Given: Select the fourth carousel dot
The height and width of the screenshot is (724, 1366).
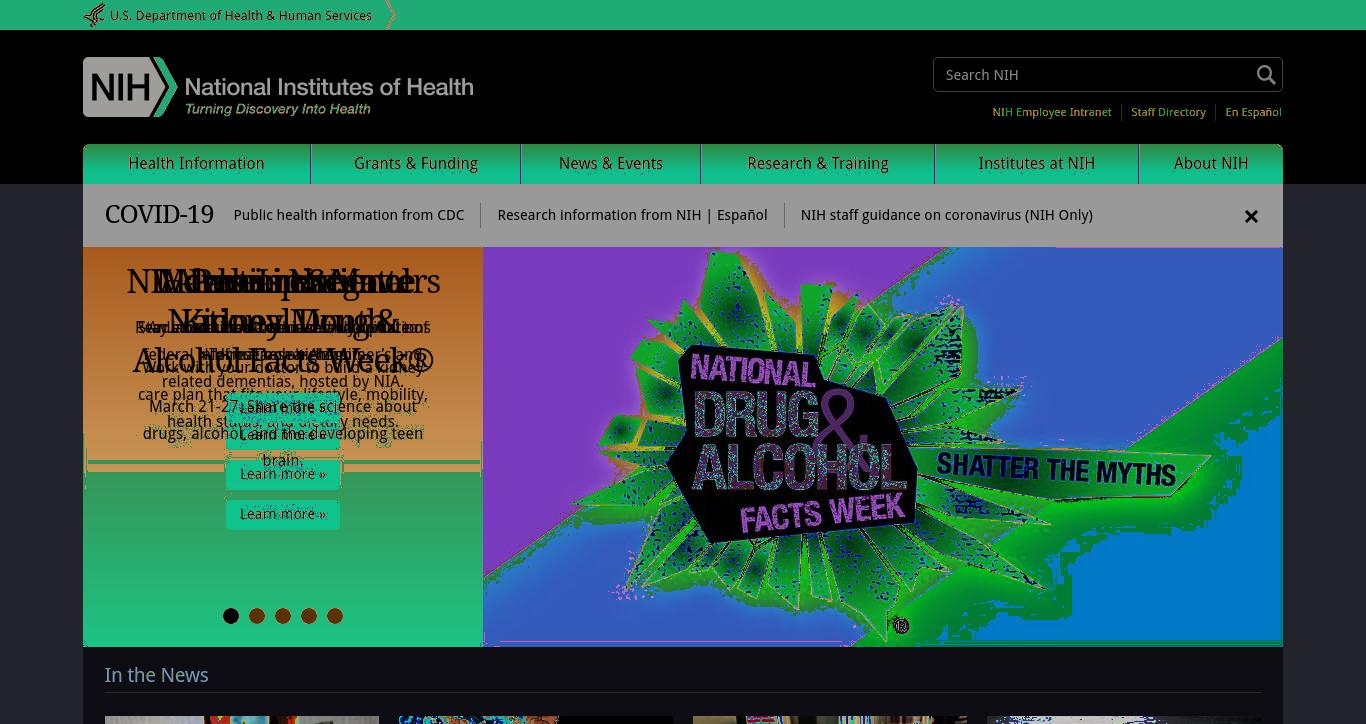Looking at the screenshot, I should pyautogui.click(x=309, y=616).
